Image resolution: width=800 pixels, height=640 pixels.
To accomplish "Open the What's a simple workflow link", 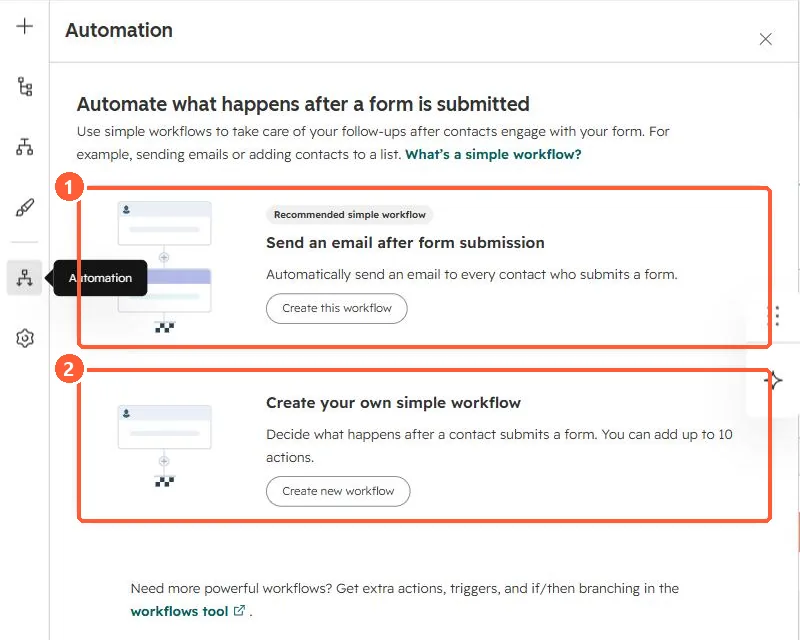I will (x=493, y=154).
